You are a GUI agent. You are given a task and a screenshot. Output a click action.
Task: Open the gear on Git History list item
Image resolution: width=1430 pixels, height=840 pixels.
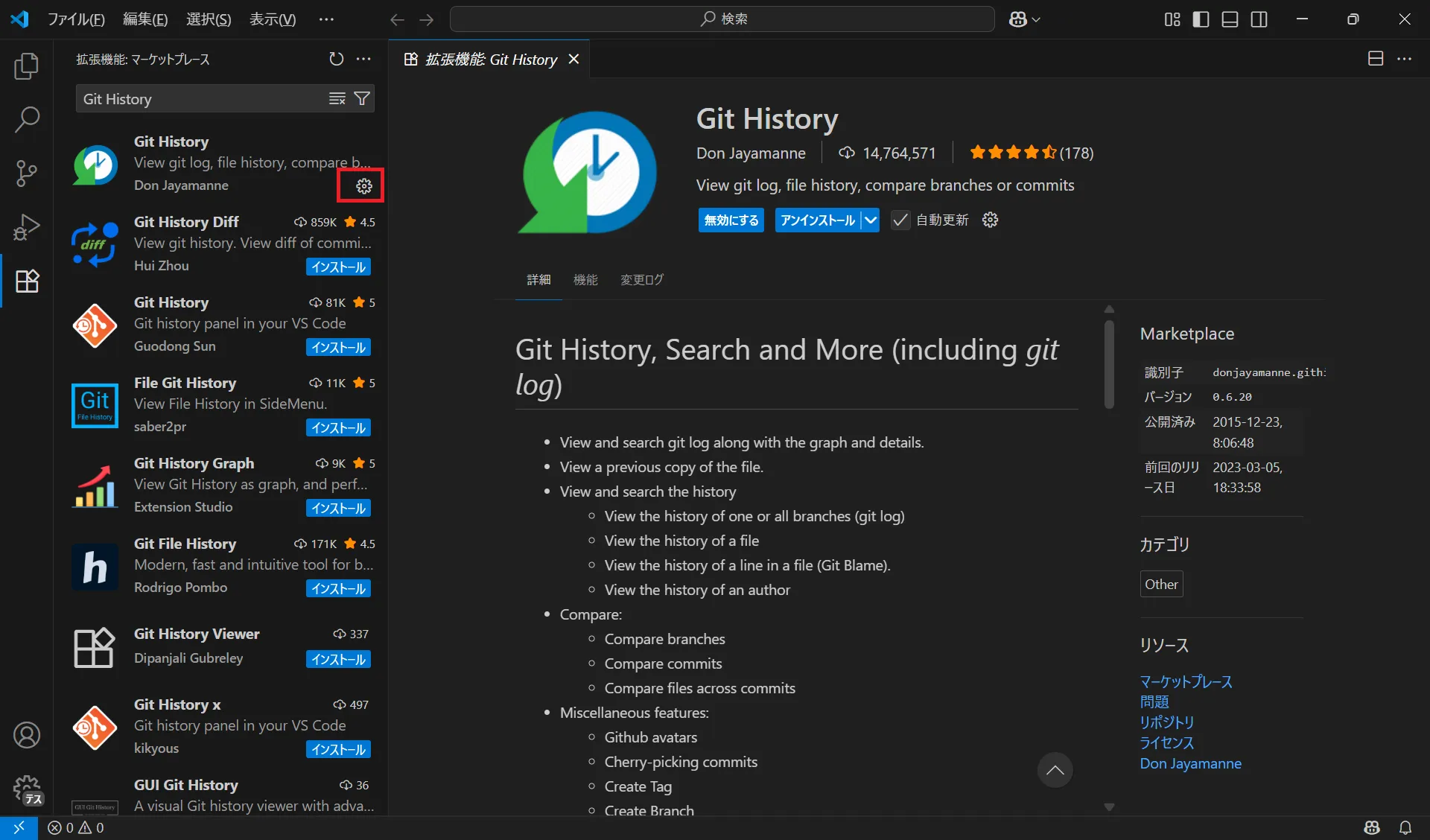(363, 186)
